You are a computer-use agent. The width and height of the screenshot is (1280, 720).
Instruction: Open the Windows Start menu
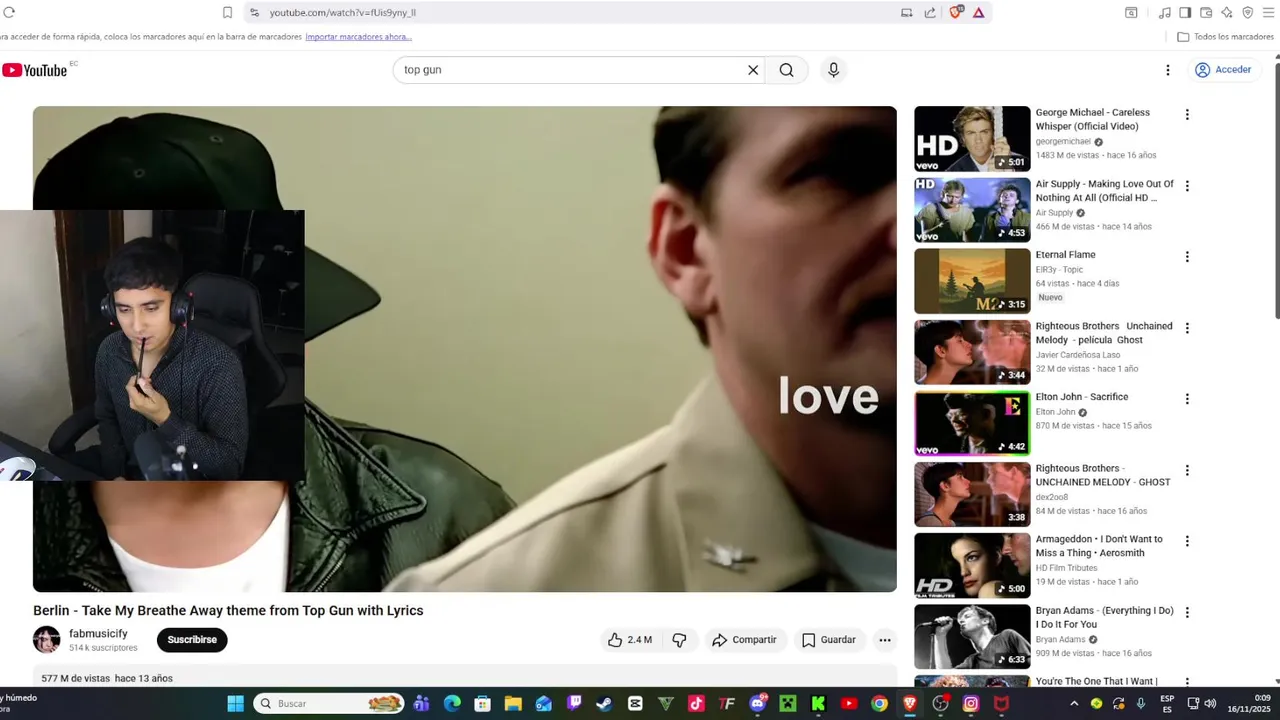pyautogui.click(x=235, y=704)
